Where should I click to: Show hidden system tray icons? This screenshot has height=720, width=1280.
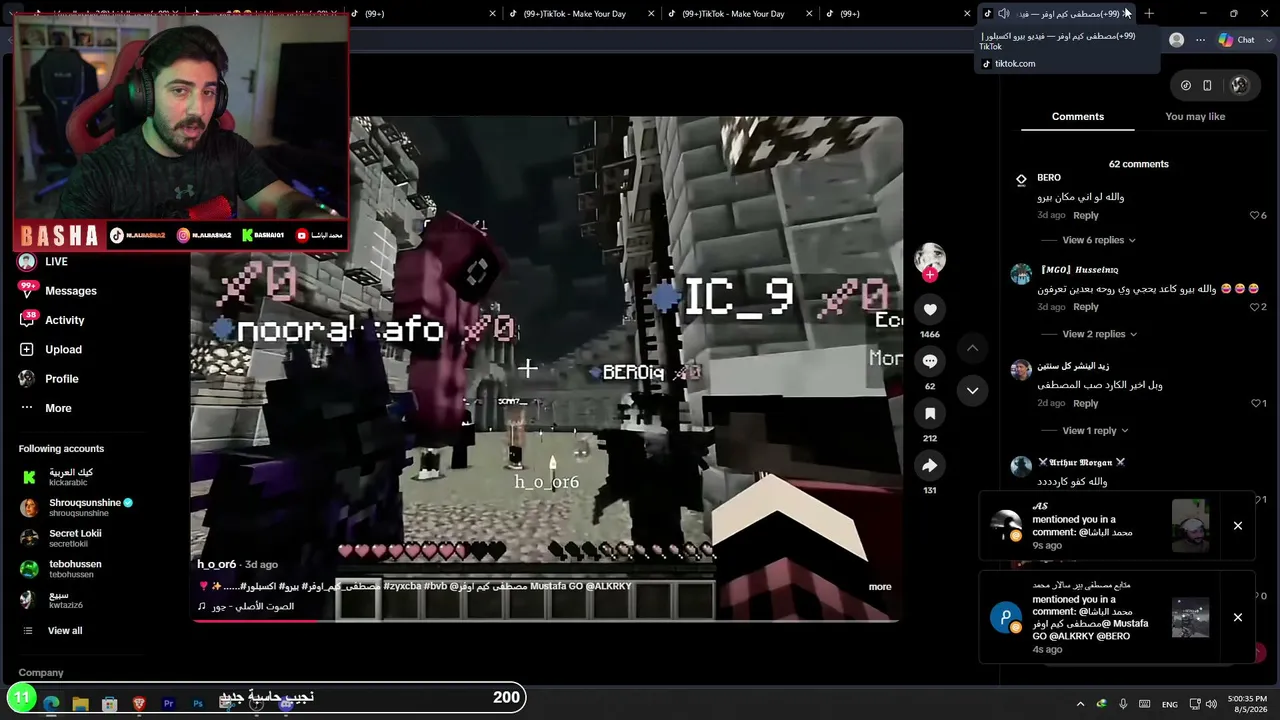[1080, 704]
